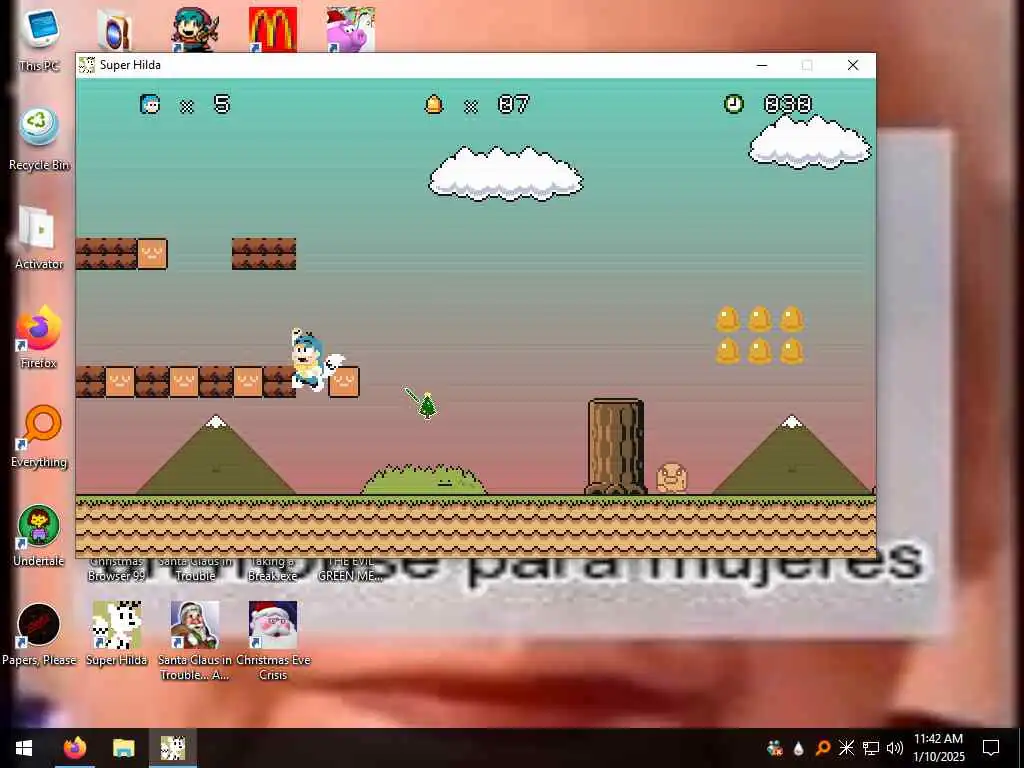
Task: Click the 'Christmas Browser 99' desktop label
Action: (116, 569)
